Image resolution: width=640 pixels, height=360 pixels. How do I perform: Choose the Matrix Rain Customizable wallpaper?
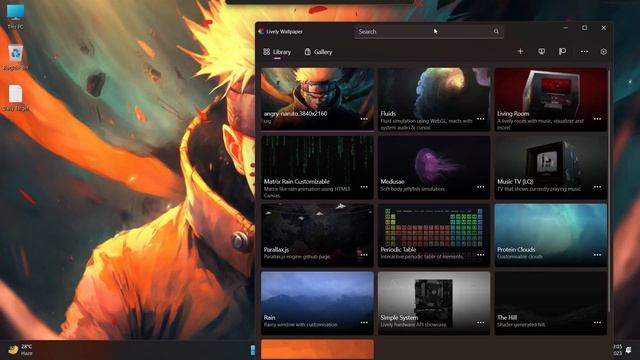(317, 167)
